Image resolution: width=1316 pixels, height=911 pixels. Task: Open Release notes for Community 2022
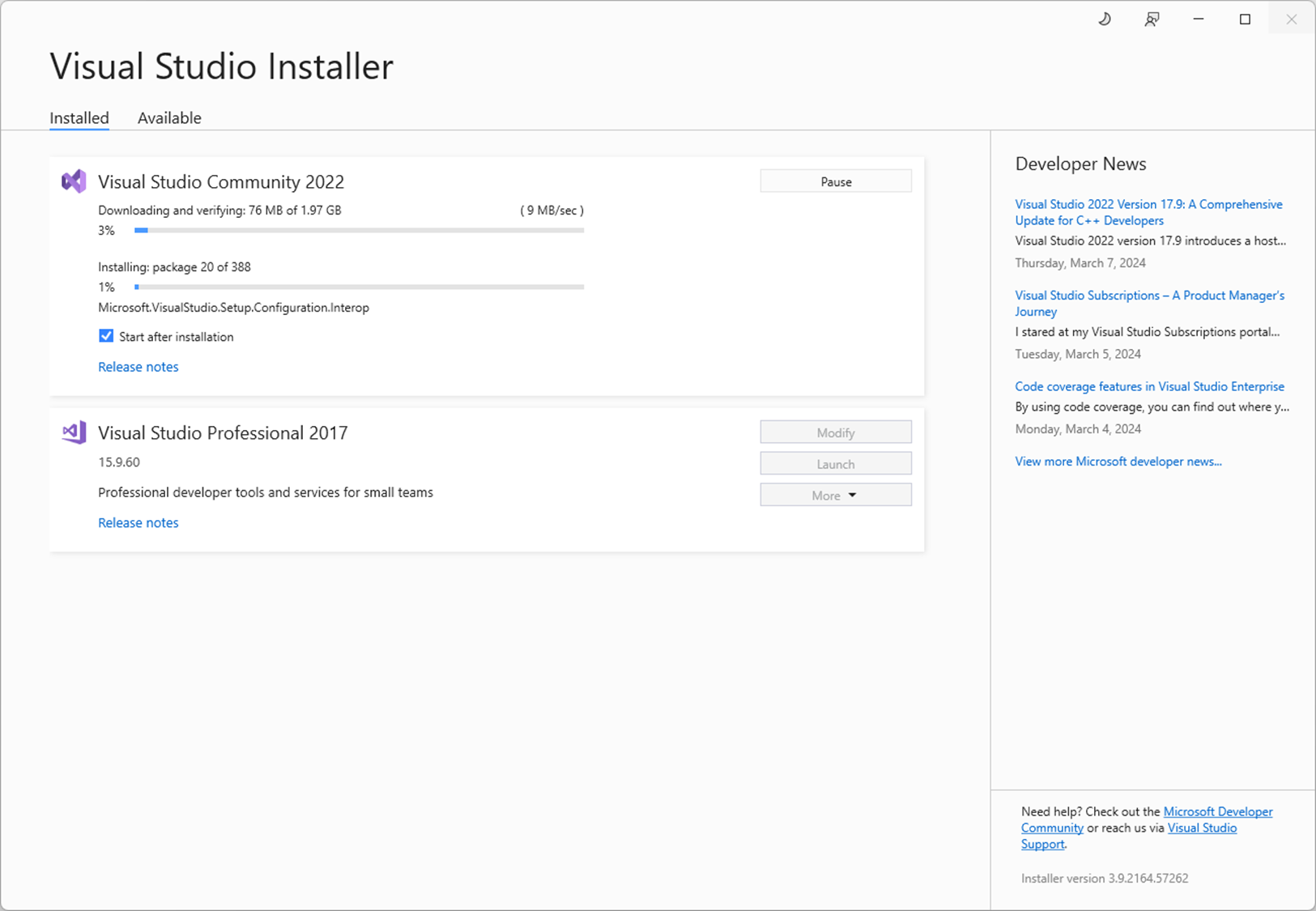click(x=138, y=367)
